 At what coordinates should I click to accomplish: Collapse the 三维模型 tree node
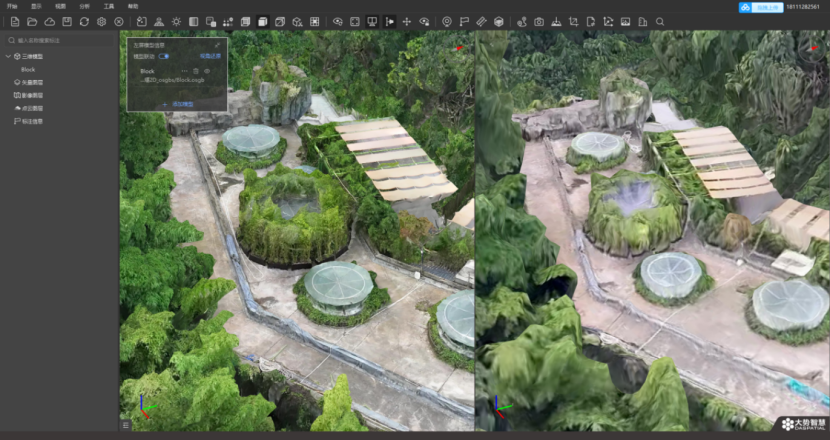[x=8, y=56]
